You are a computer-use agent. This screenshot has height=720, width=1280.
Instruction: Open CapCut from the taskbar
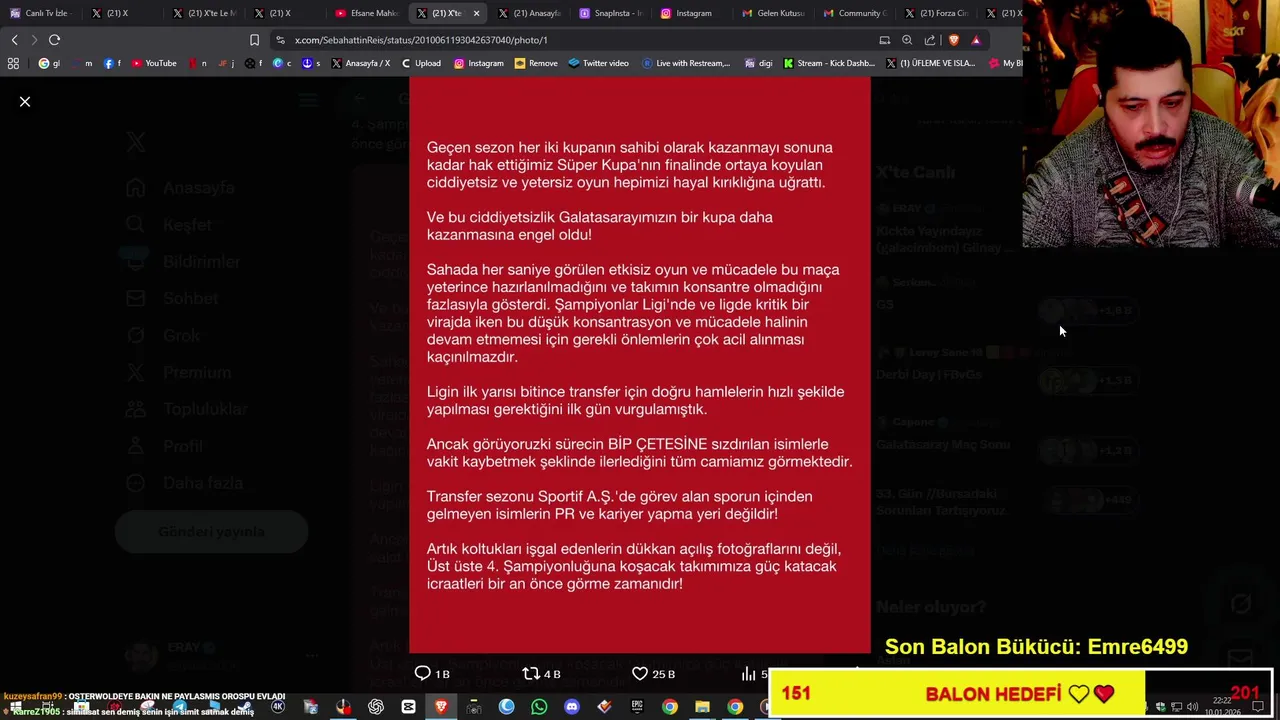pos(408,707)
